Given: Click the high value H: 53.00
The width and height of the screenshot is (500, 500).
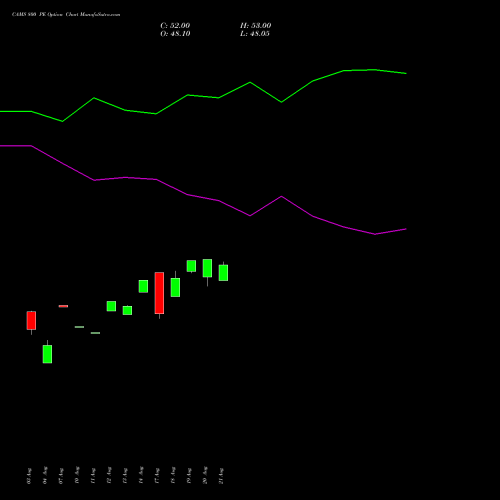Looking at the screenshot, I should click(x=255, y=26).
